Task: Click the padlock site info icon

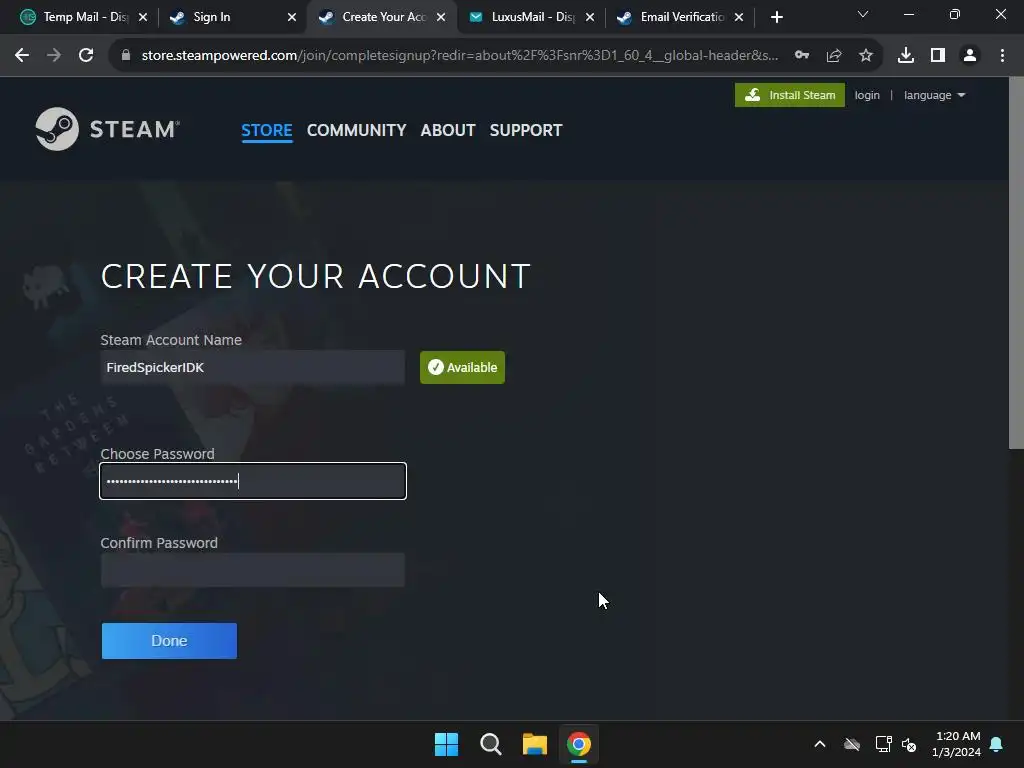Action: (125, 56)
